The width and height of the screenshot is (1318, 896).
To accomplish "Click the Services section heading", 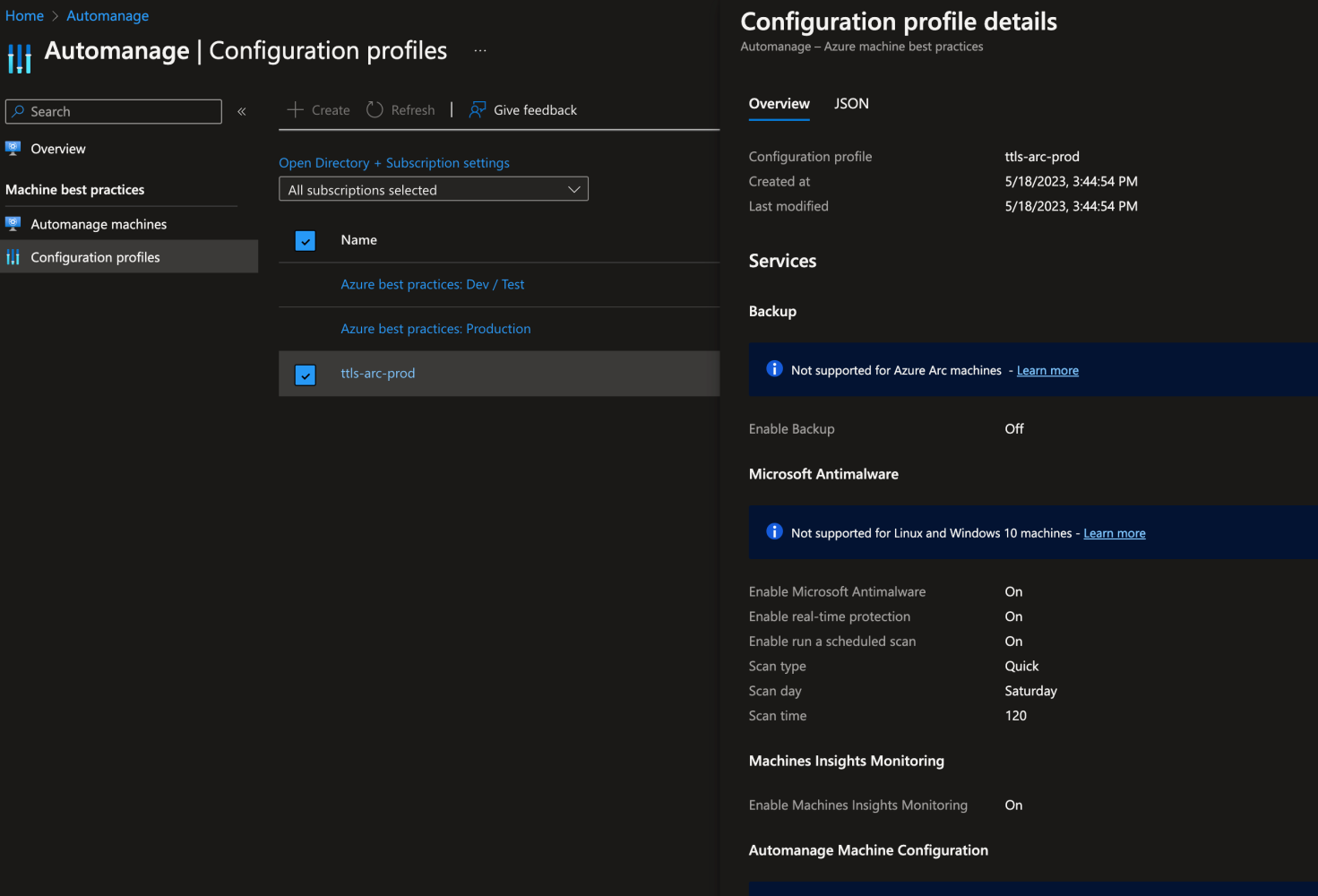I will click(782, 261).
